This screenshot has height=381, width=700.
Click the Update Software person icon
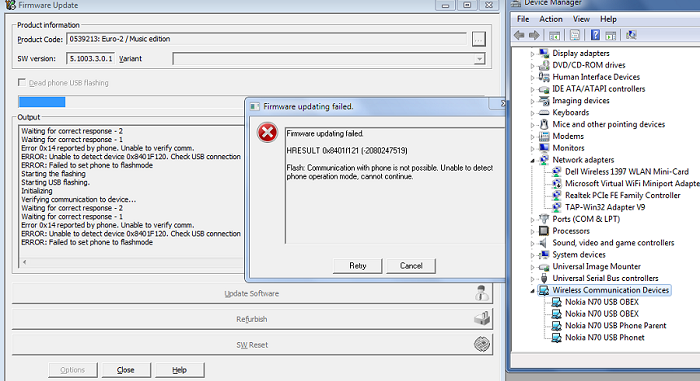[x=482, y=293]
